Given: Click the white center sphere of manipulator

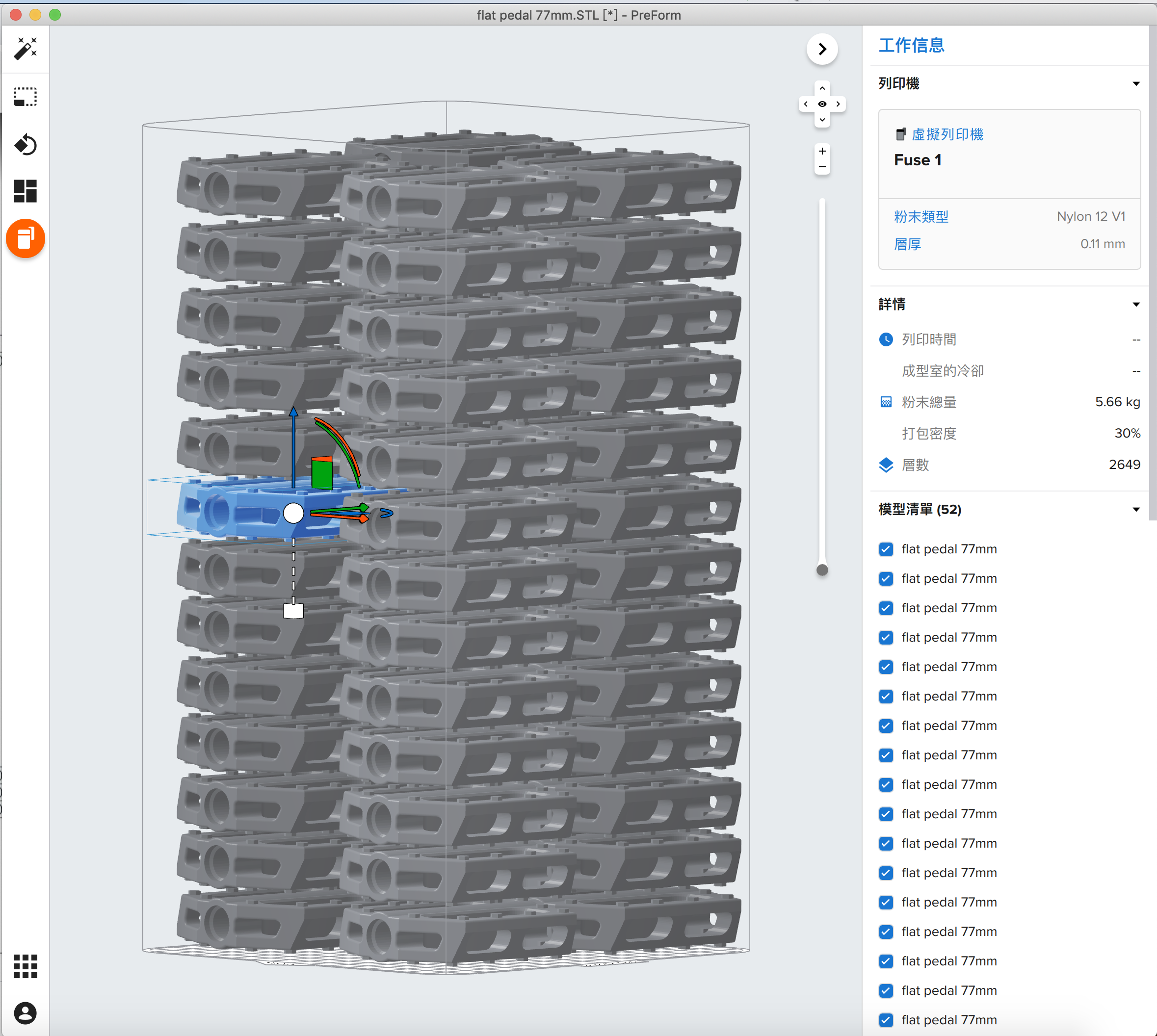Looking at the screenshot, I should coord(294,513).
